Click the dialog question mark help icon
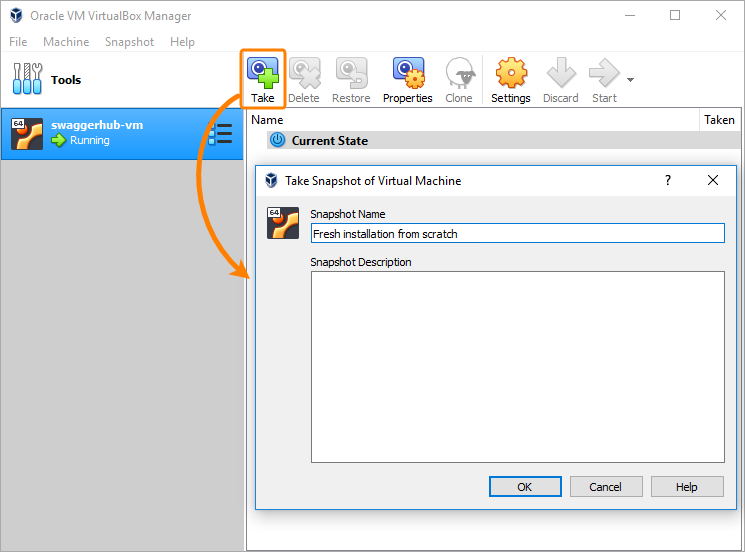The height and width of the screenshot is (552, 745). pos(668,180)
